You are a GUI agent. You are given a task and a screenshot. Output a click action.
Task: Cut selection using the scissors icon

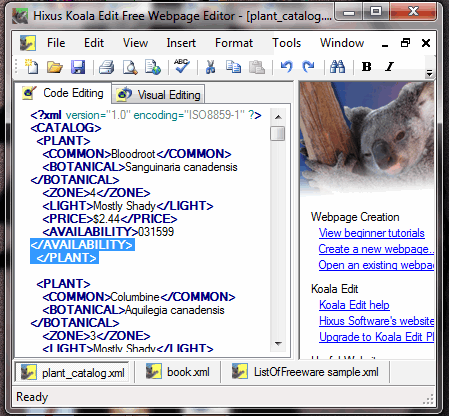210,67
